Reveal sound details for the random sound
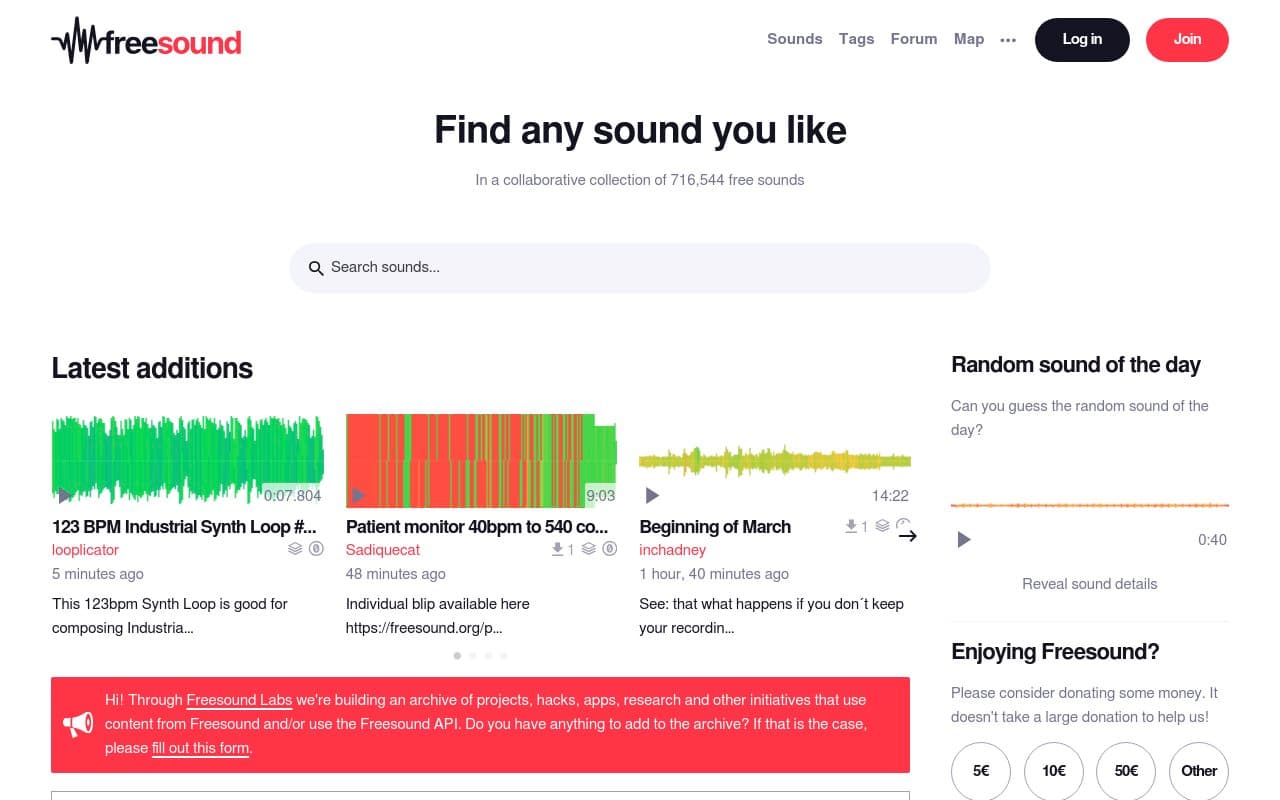 (x=1089, y=584)
